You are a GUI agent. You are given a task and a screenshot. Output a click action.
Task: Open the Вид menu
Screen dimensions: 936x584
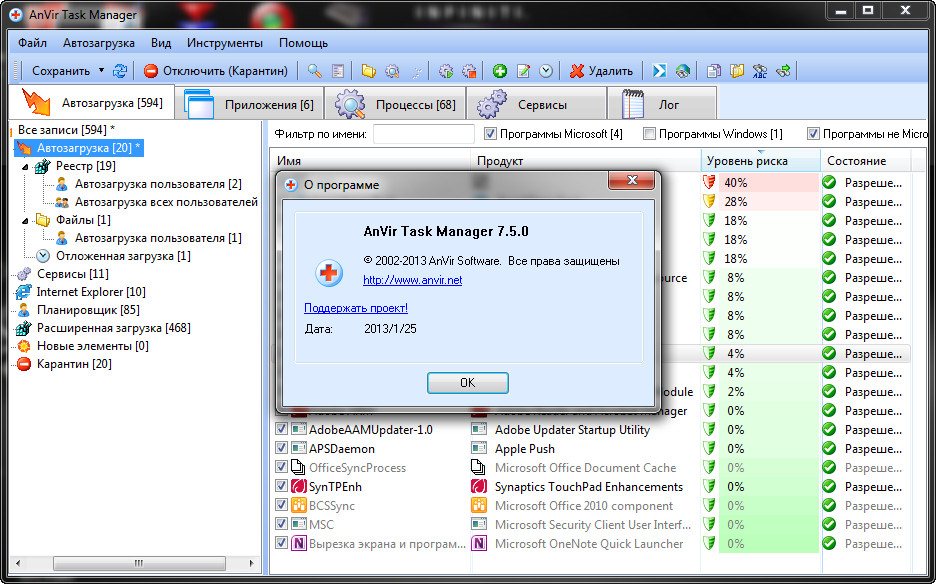(x=161, y=43)
